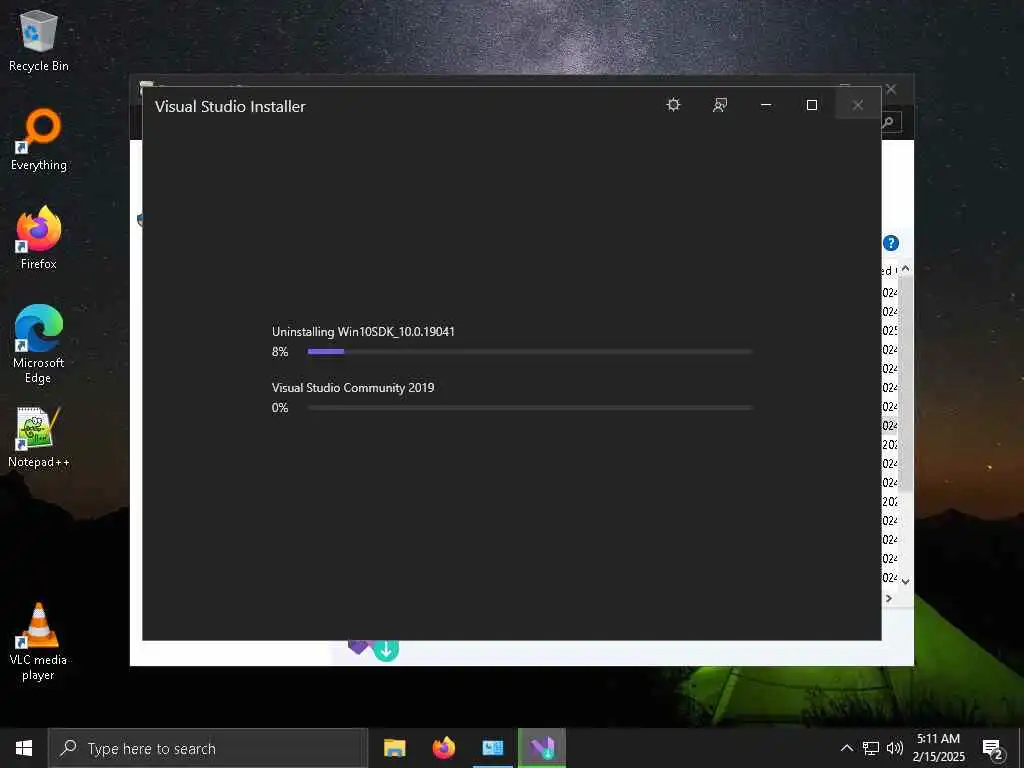This screenshot has height=768, width=1024.
Task: Close the background Control Panel window
Action: click(891, 89)
